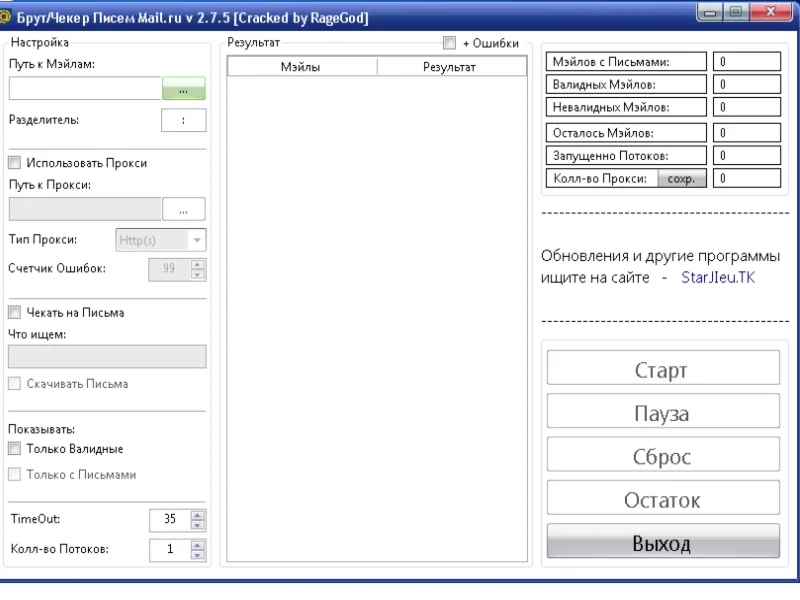Image resolution: width=800 pixels, height=600 pixels.
Task: Increase the Счетчик Ошибок value with up arrow
Action: (x=197, y=264)
